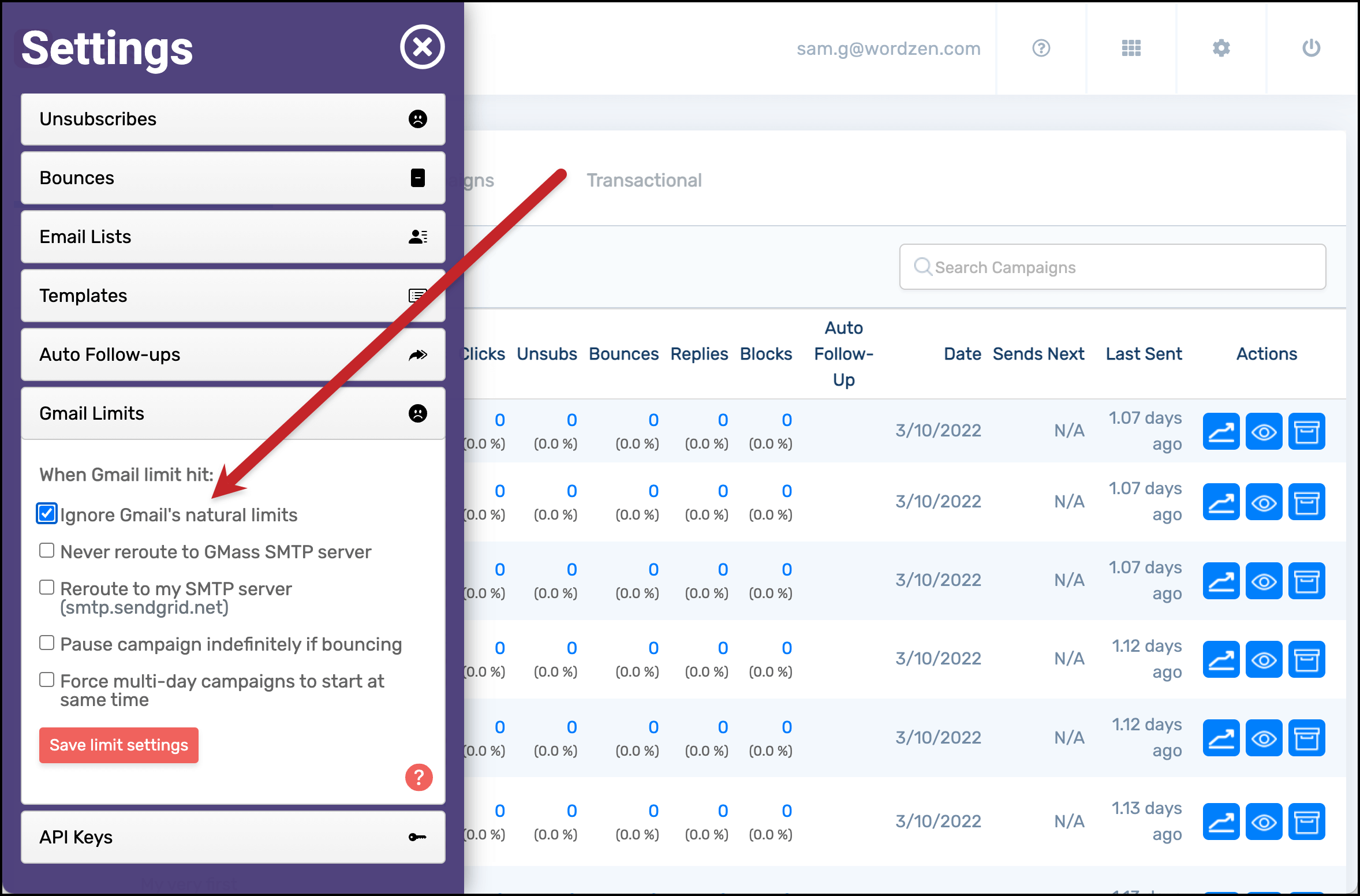Open report chart icon in second campaign row
Image resolution: width=1360 pixels, height=896 pixels.
[x=1221, y=502]
